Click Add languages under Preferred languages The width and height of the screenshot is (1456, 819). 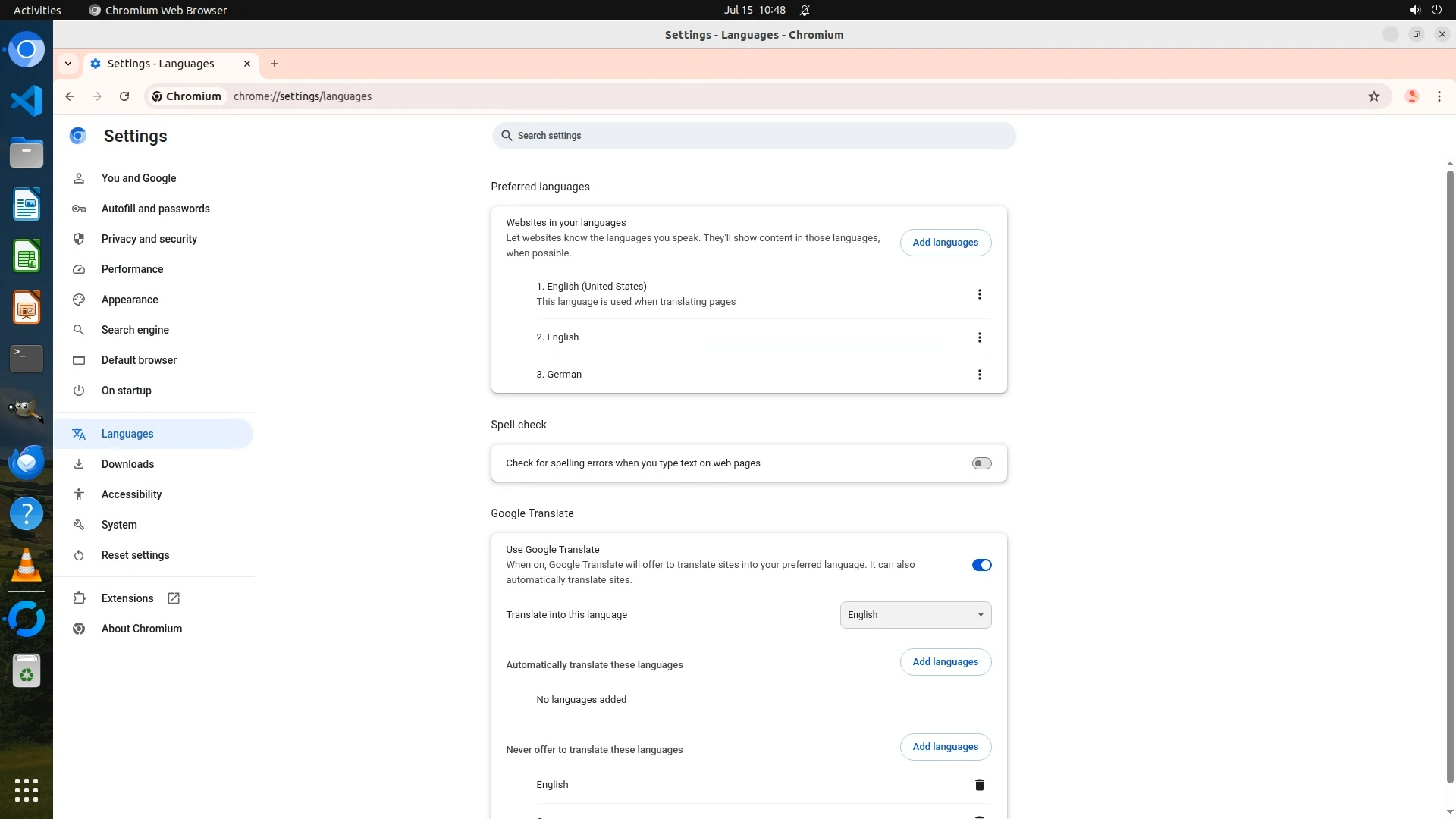[945, 243]
